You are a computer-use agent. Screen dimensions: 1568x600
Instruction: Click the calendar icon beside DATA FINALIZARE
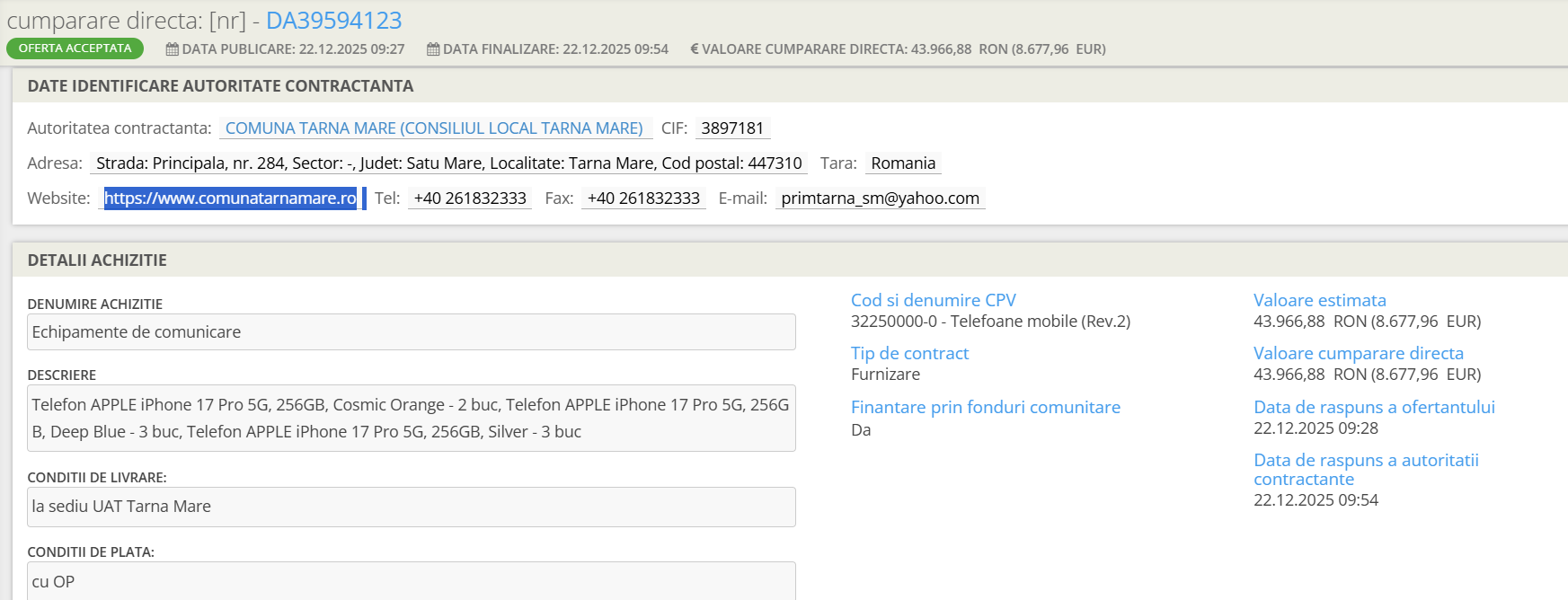coord(433,49)
